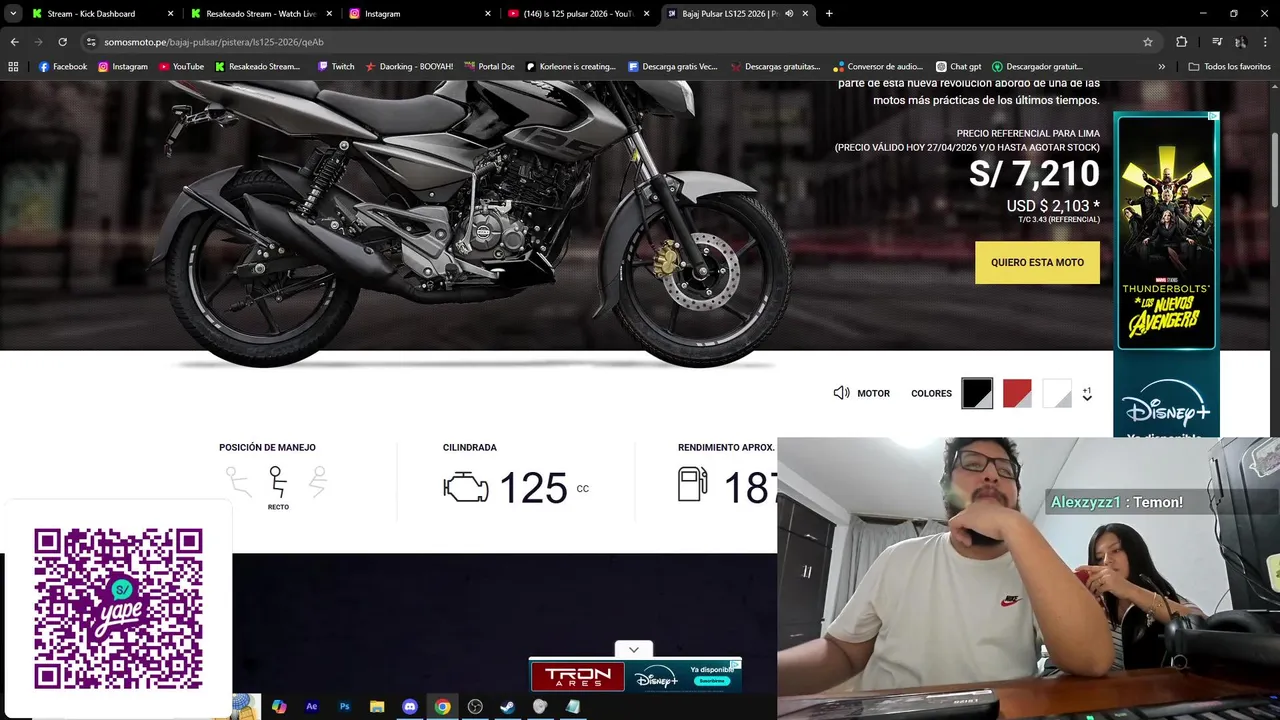Open OBS Studio from the taskbar
This screenshot has height=720, width=1280.
click(475, 706)
